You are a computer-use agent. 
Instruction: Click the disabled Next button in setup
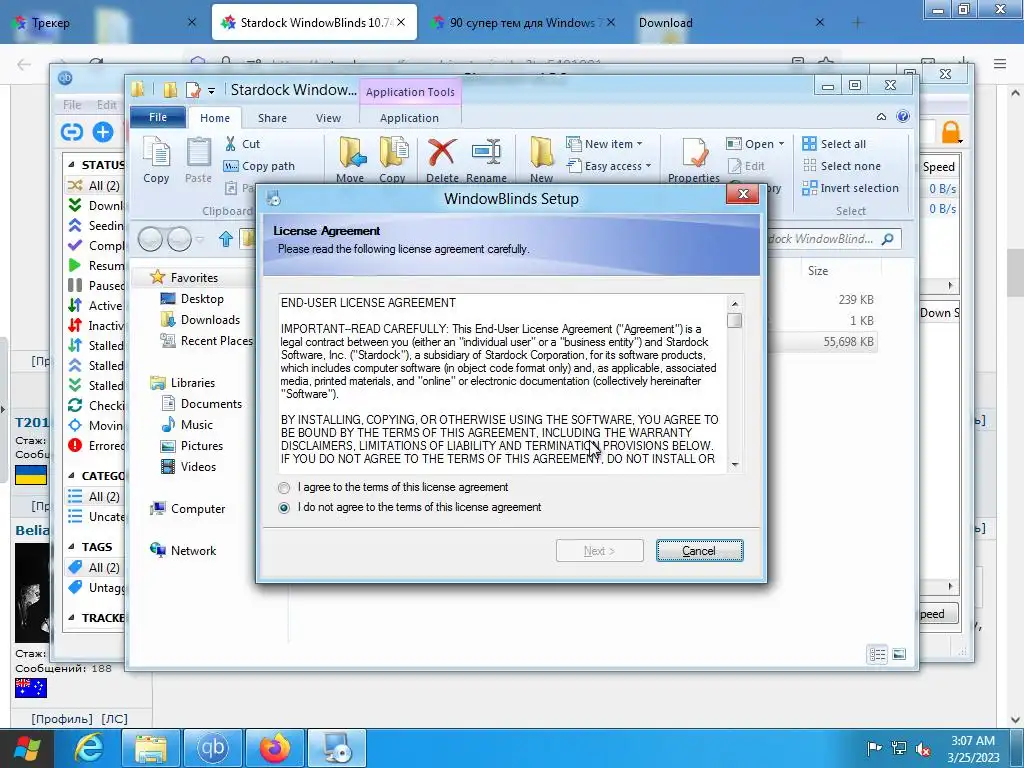tap(600, 551)
